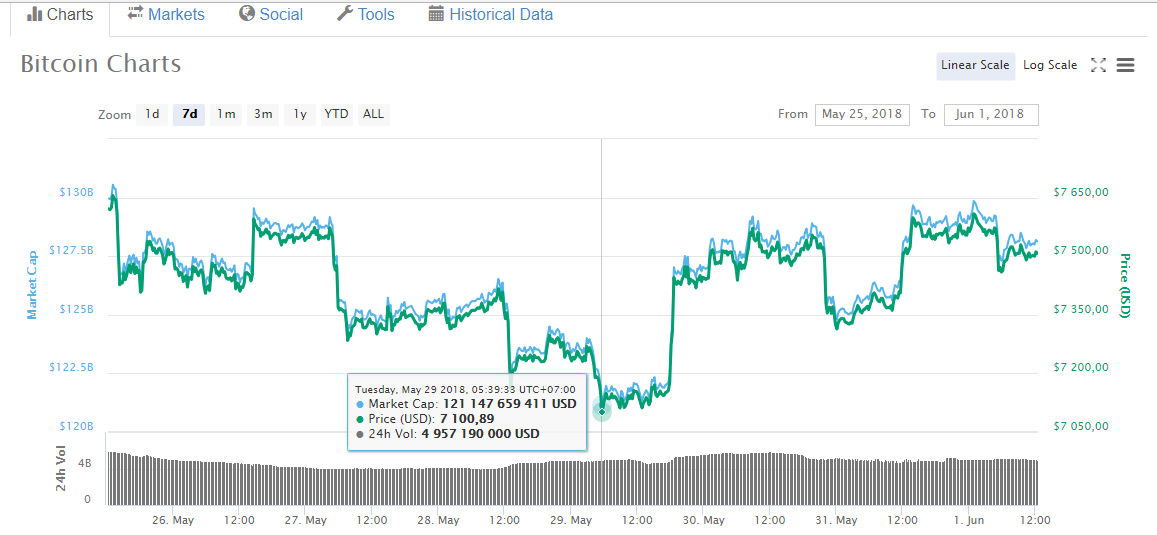Click the $125B axis label
The width and height of the screenshot is (1157, 535).
pyautogui.click(x=77, y=309)
